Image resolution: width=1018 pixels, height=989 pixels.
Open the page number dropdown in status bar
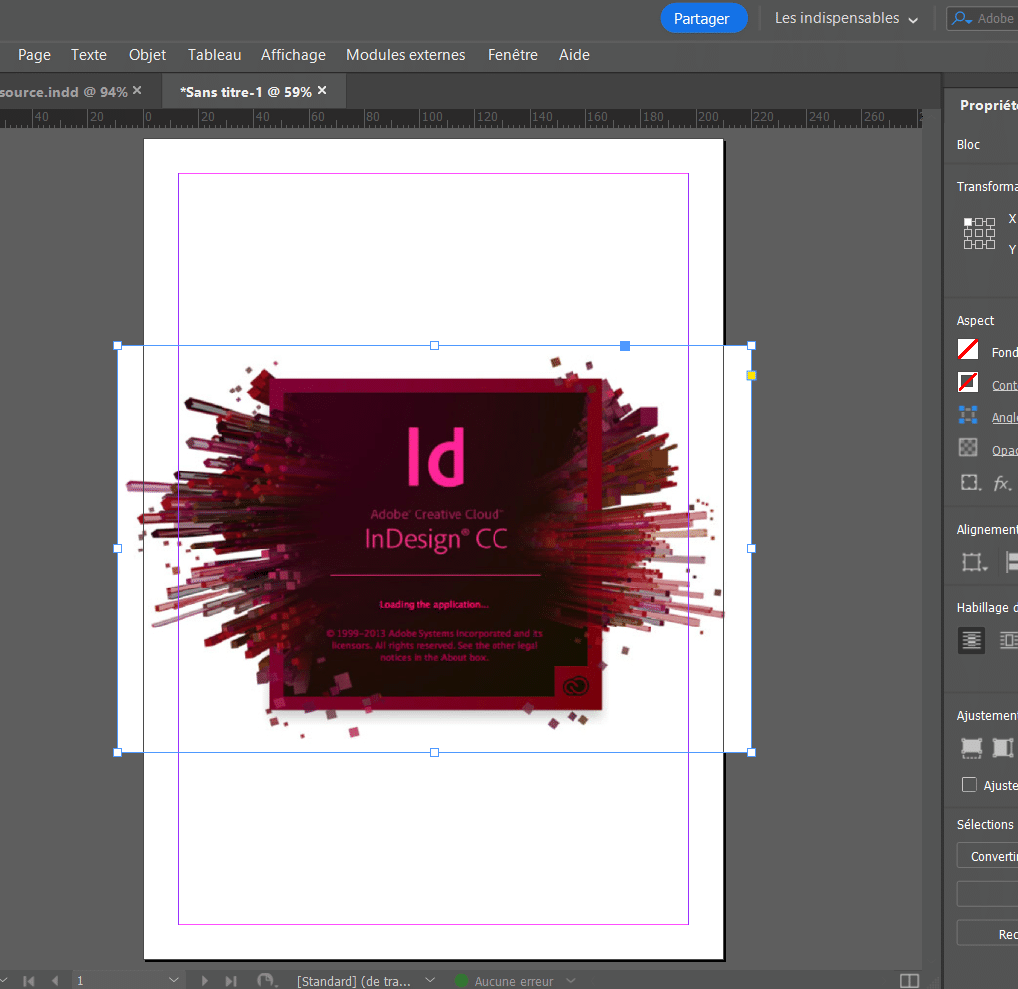tap(173, 980)
